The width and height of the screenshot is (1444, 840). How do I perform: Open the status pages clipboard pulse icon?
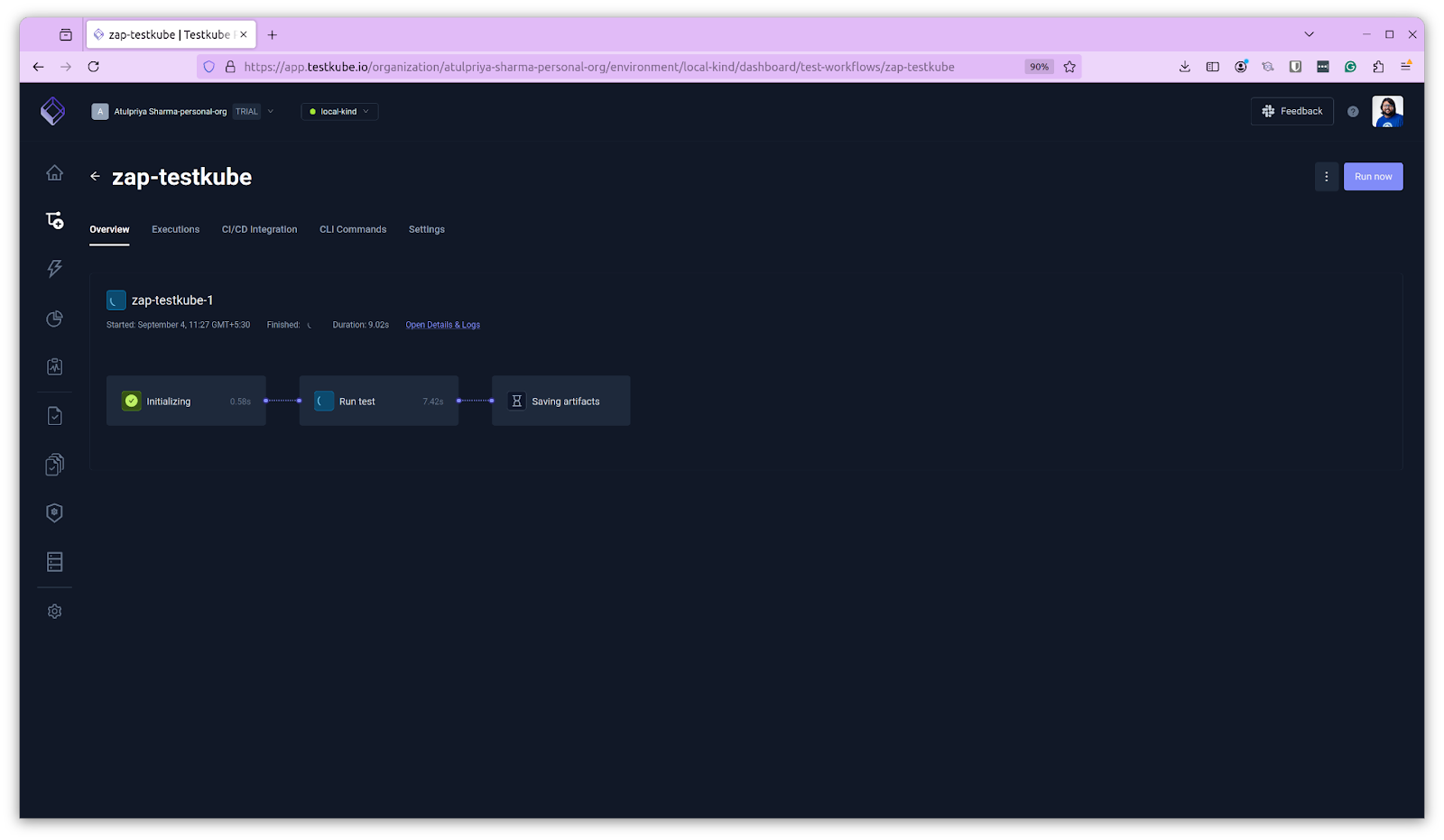click(x=55, y=366)
